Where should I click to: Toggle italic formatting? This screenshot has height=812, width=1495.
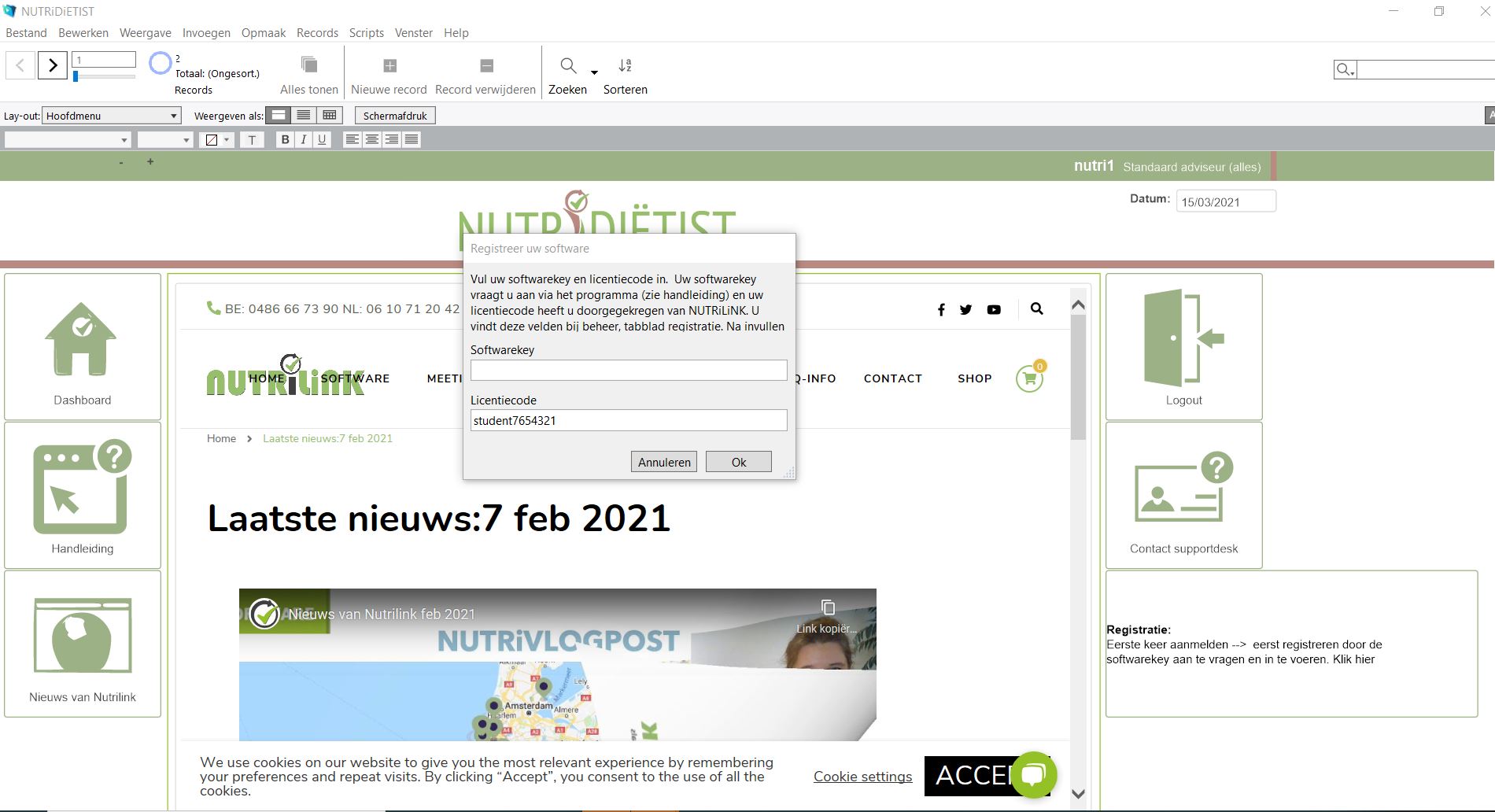click(303, 139)
